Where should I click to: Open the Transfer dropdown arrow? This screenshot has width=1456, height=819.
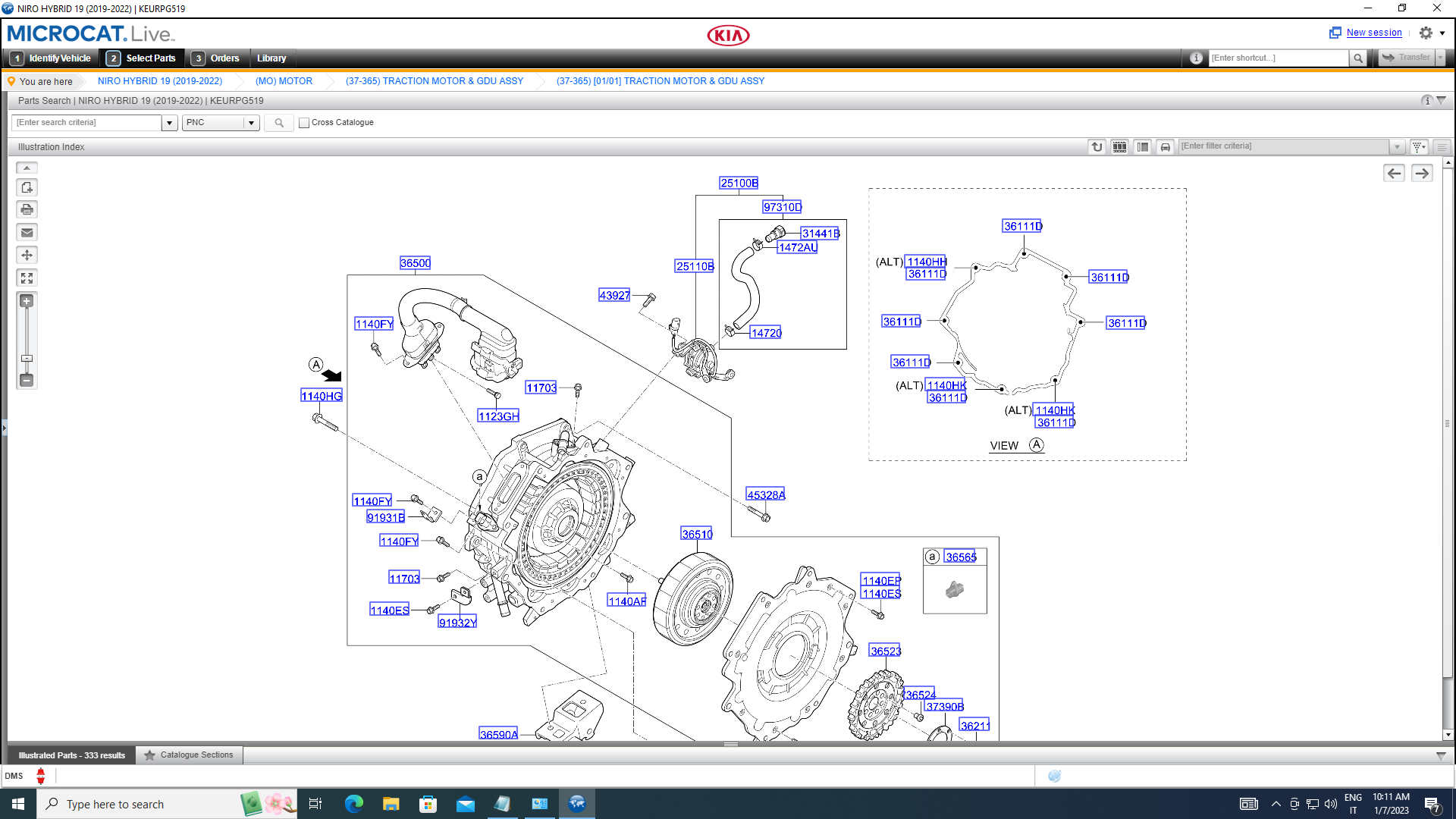(1440, 58)
